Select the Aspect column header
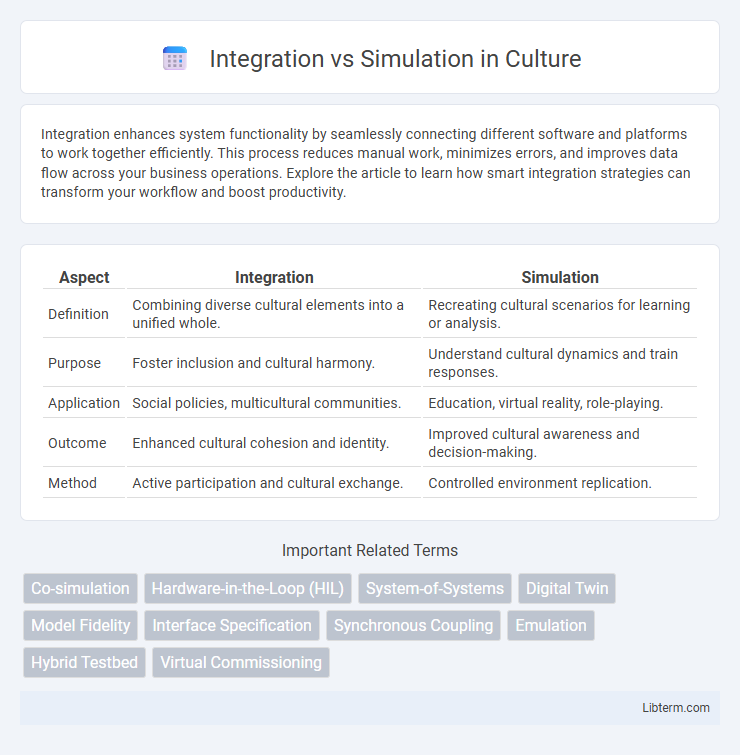 [84, 277]
